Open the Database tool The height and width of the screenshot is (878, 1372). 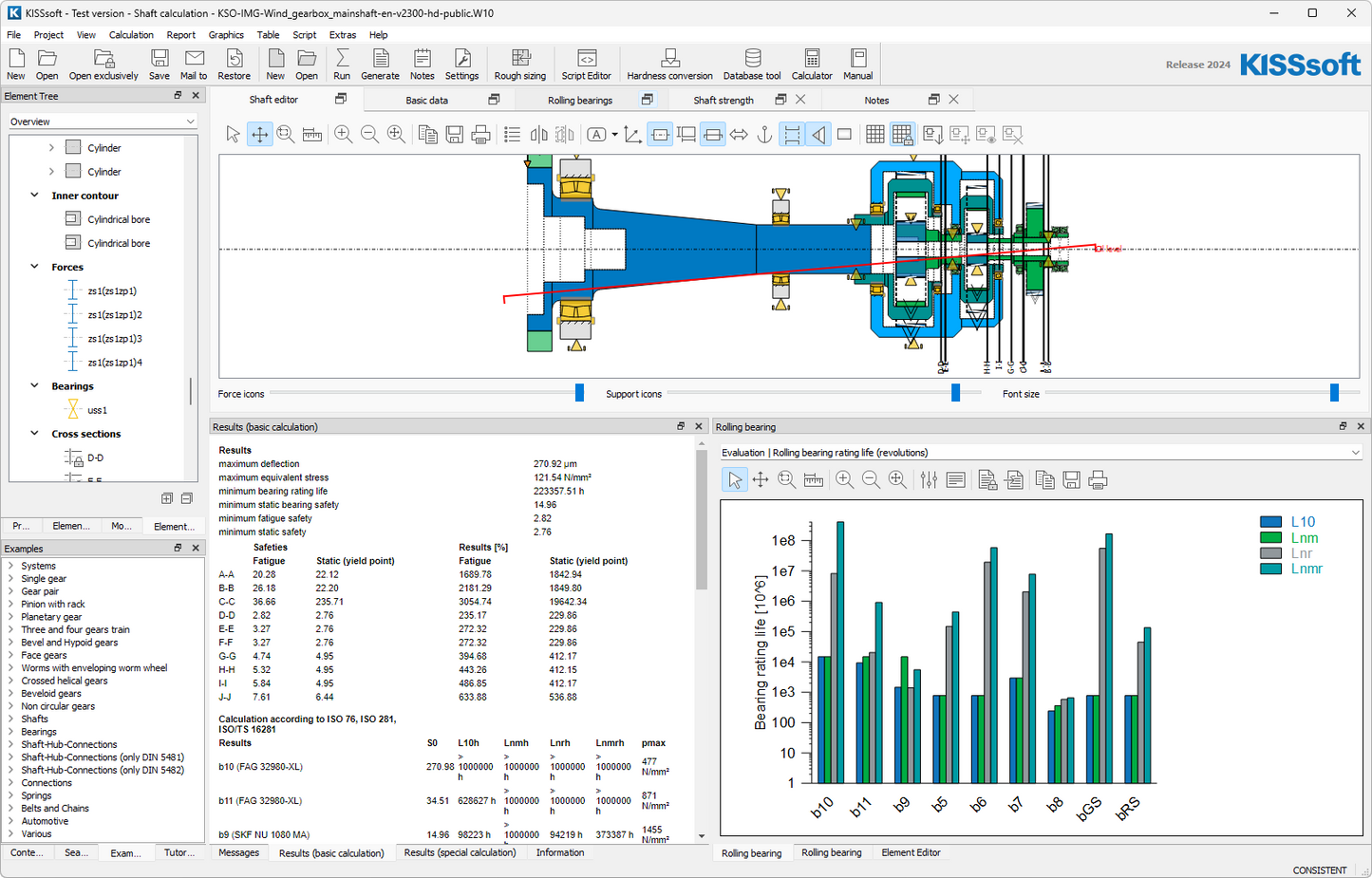pos(751,64)
